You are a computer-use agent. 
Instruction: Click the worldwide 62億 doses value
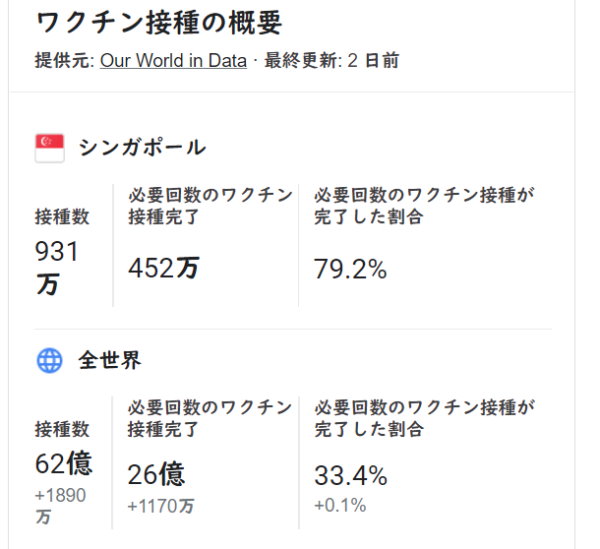coord(62,463)
